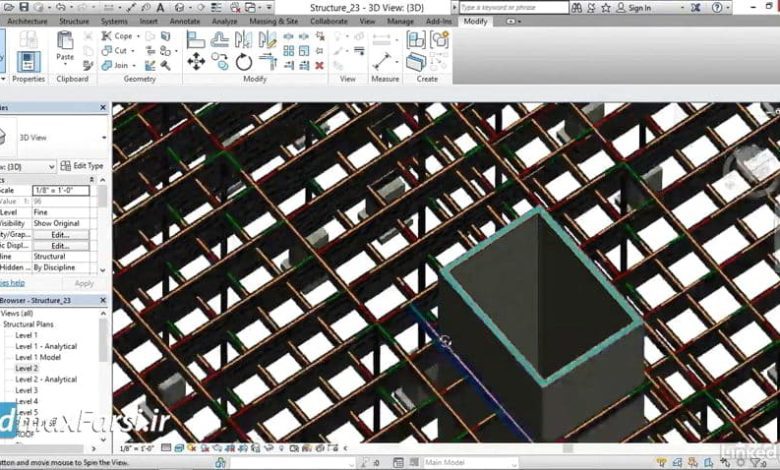Activate the Move tool with four arrows
The width and height of the screenshot is (780, 470).
tap(196, 62)
